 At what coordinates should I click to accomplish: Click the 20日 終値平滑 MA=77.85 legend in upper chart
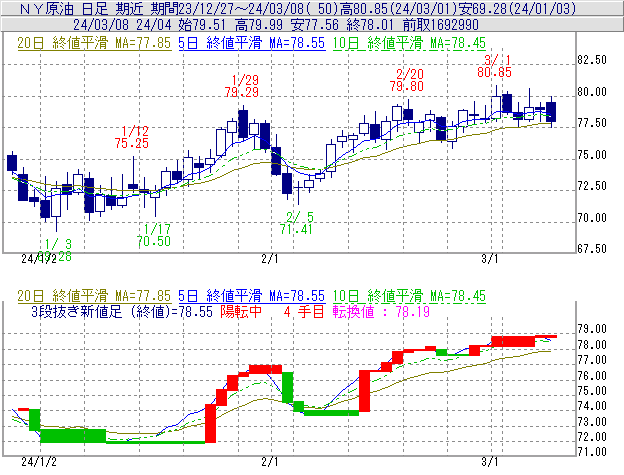pyautogui.click(x=94, y=43)
